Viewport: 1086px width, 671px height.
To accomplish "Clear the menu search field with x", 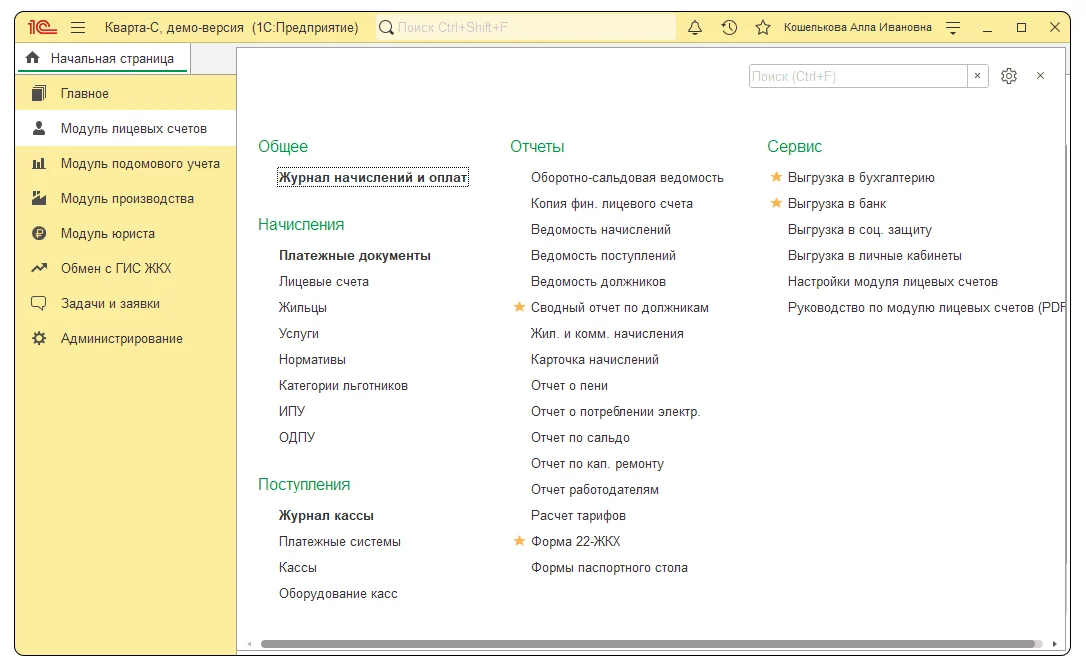I will 977,76.
